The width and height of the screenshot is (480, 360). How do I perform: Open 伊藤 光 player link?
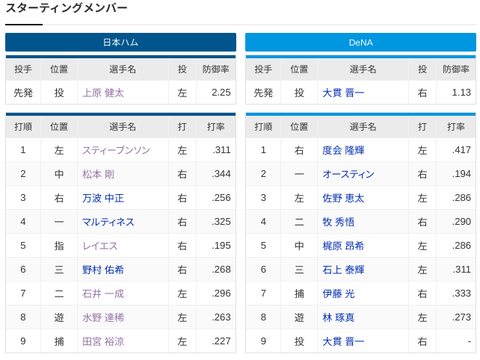pyautogui.click(x=338, y=294)
